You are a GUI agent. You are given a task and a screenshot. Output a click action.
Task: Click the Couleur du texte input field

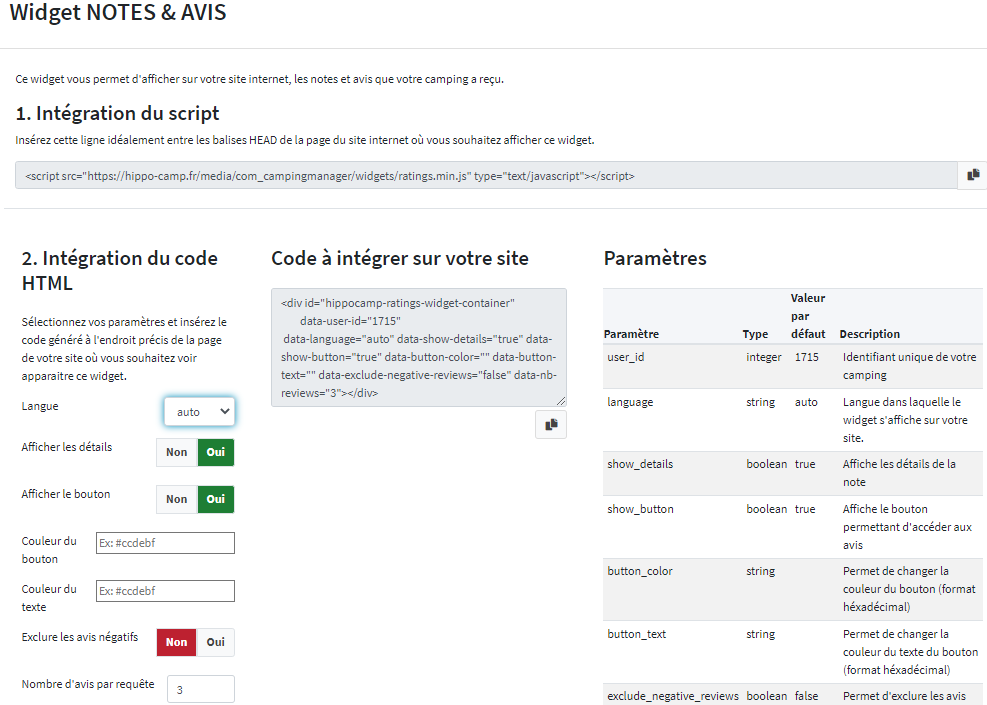[165, 591]
